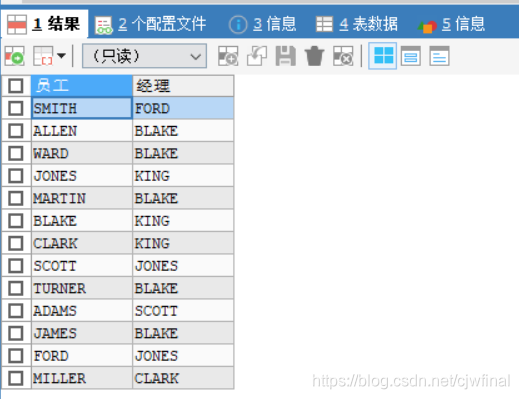Screen dimensions: 519x399
Task: Select the WARD cell
Action: pos(82,153)
